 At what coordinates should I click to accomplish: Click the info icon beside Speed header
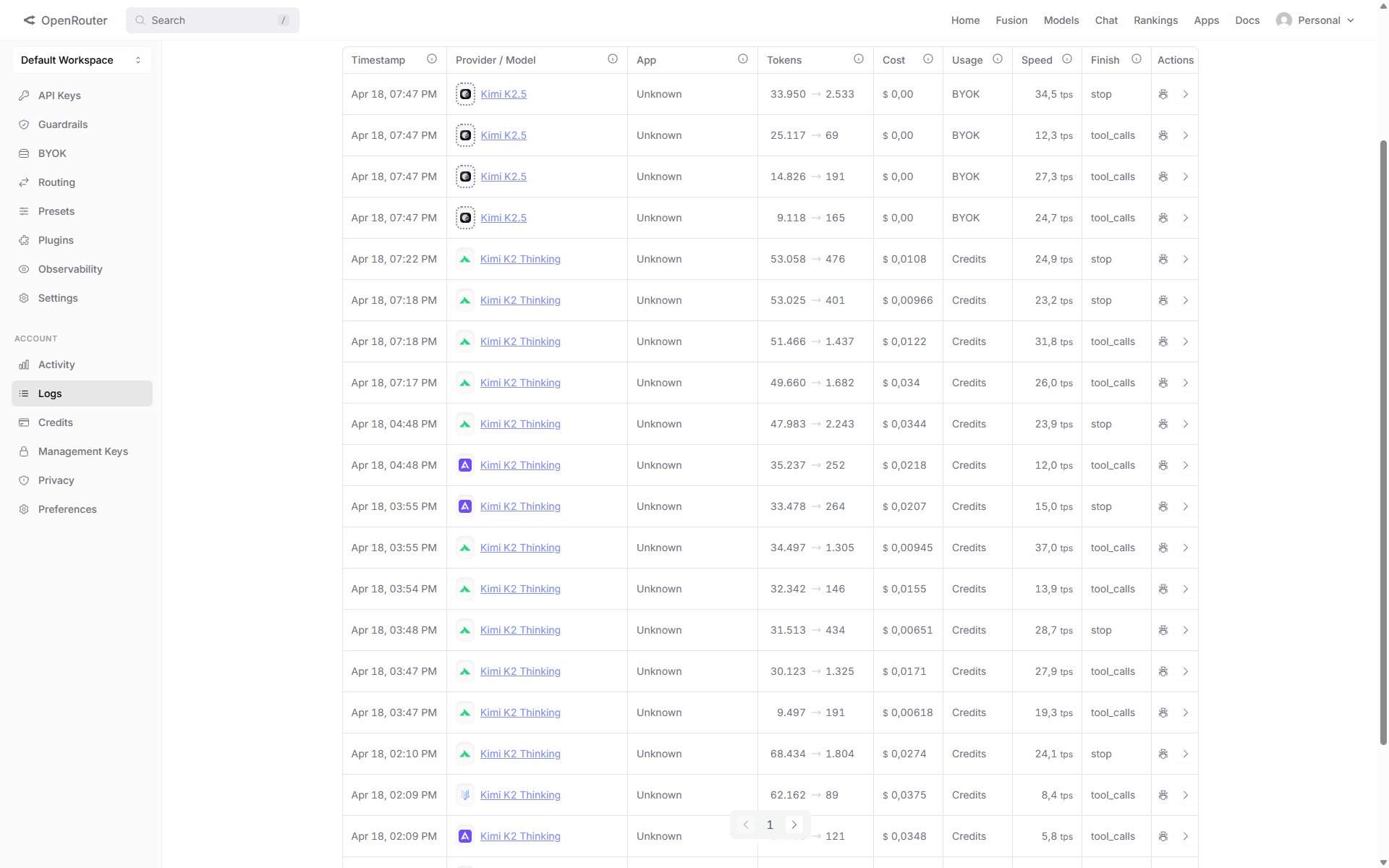pos(1067,59)
